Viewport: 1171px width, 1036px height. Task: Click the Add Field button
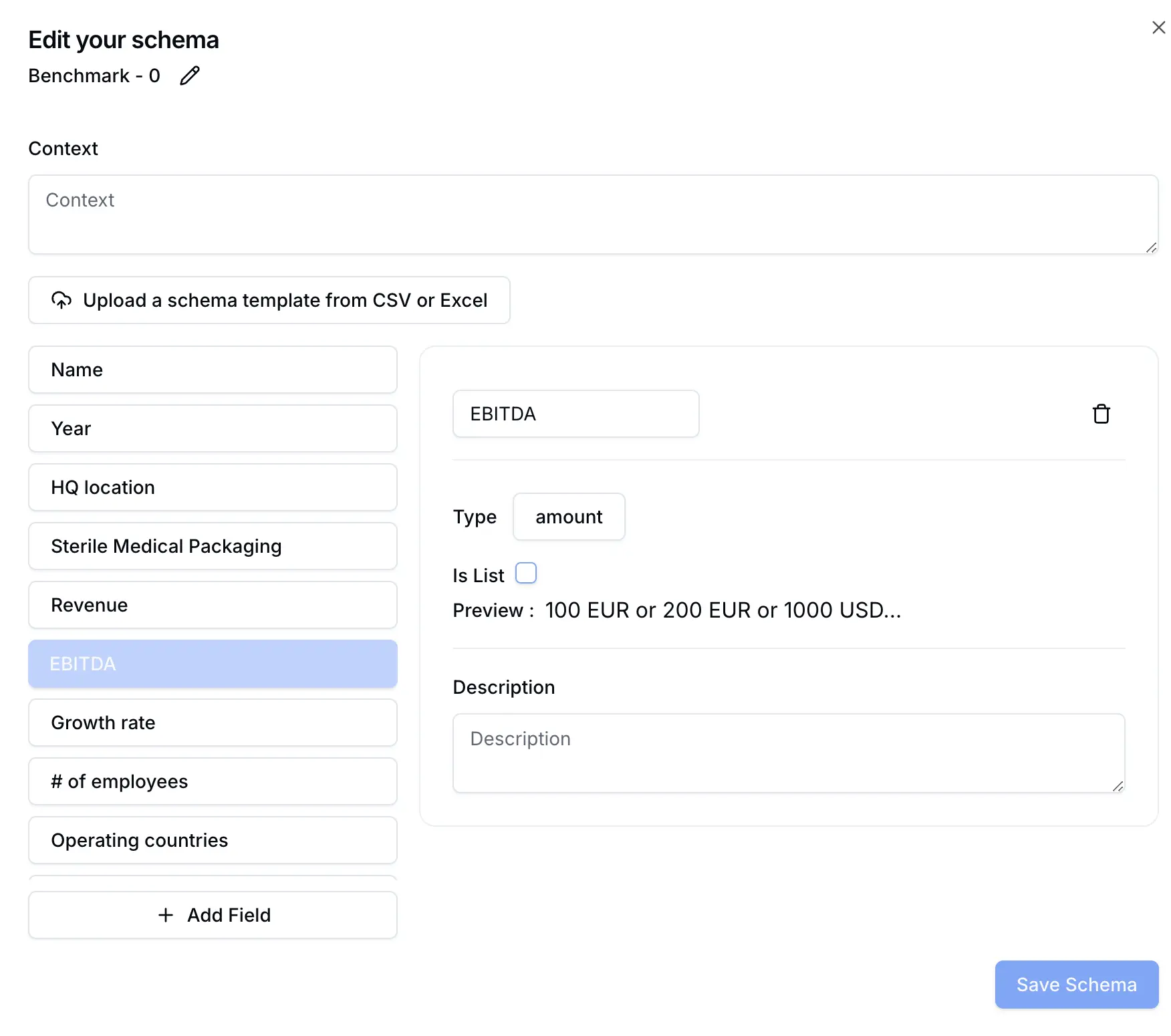click(x=213, y=915)
